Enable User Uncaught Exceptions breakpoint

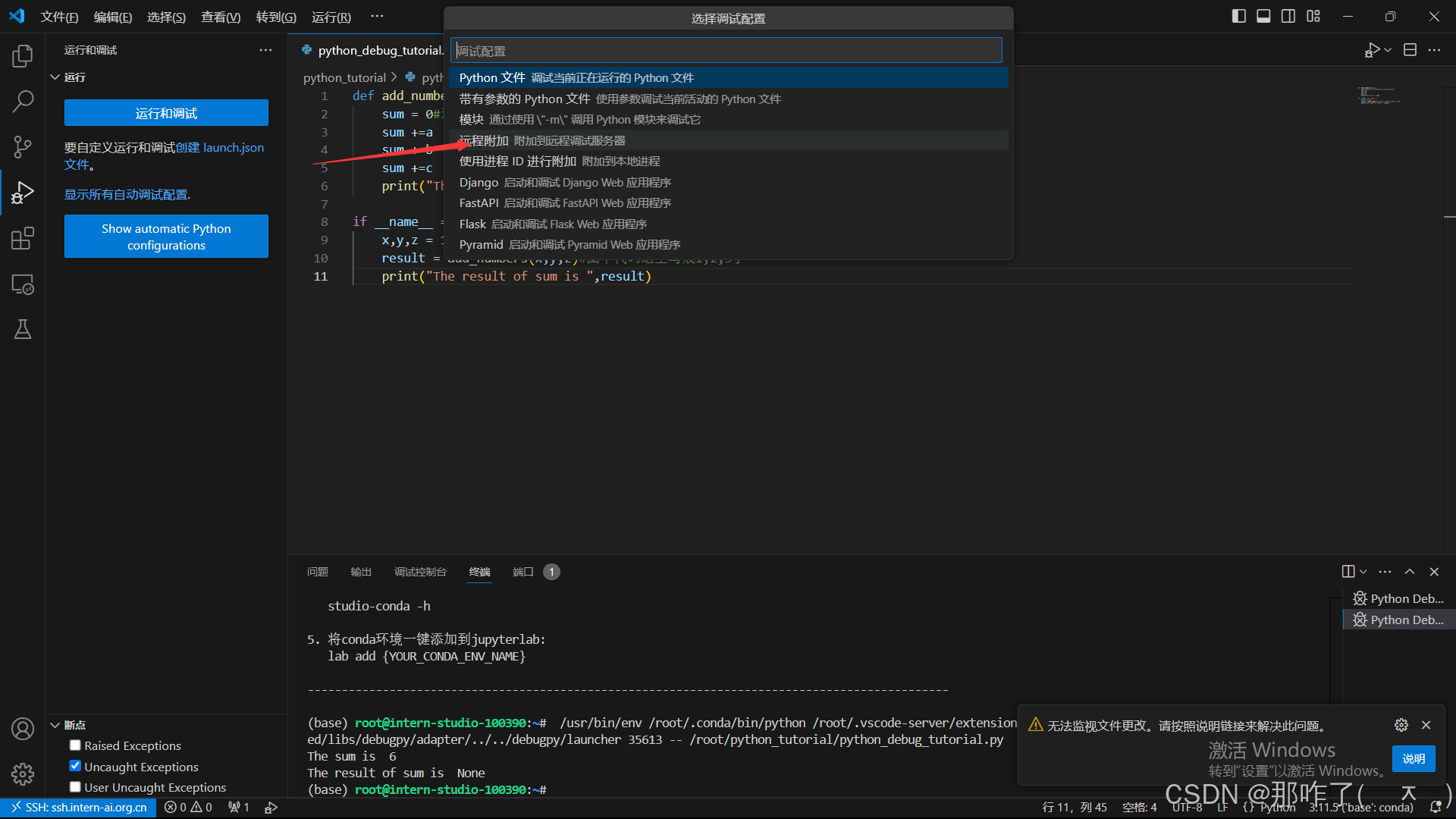point(74,786)
